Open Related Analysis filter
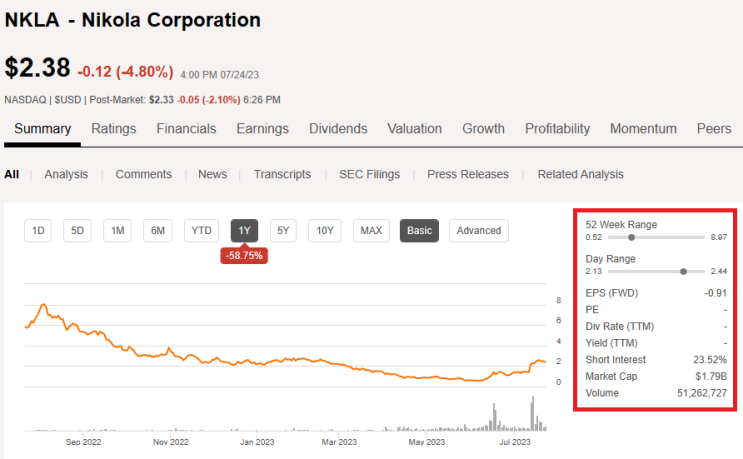 [x=580, y=174]
